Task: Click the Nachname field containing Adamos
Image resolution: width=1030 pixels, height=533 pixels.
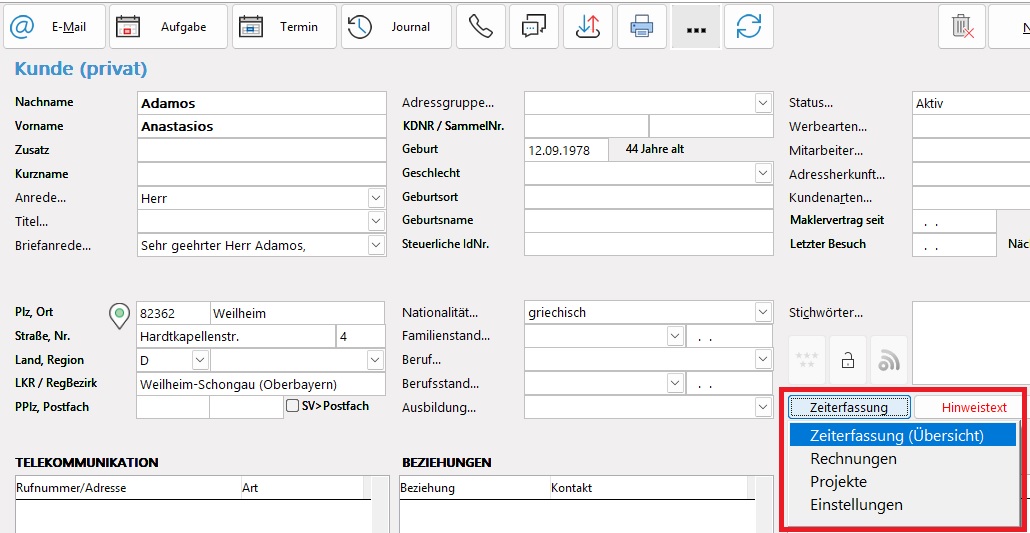Action: tap(261, 103)
